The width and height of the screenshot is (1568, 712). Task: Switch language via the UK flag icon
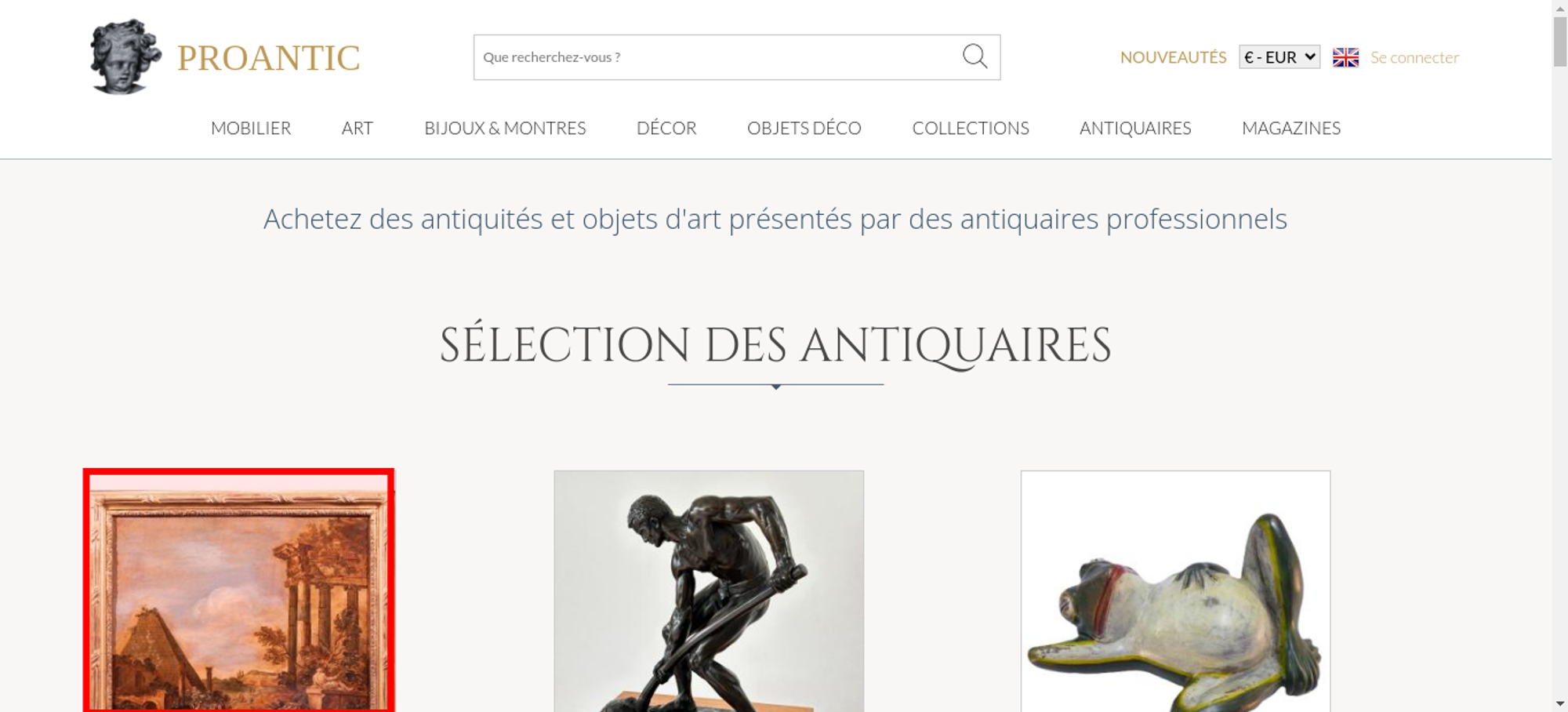pos(1345,57)
